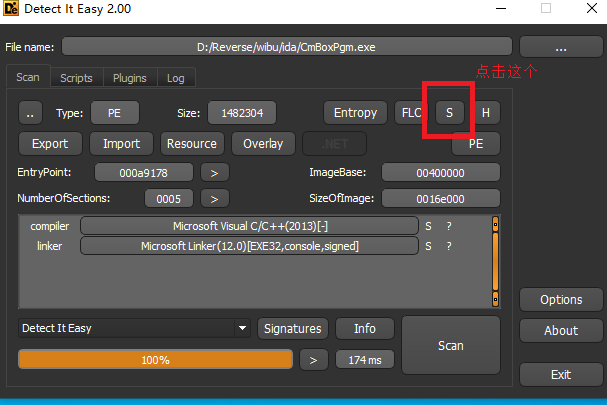Open the Log tab
Viewport: 607px width, 405px height.
pyautogui.click(x=176, y=78)
